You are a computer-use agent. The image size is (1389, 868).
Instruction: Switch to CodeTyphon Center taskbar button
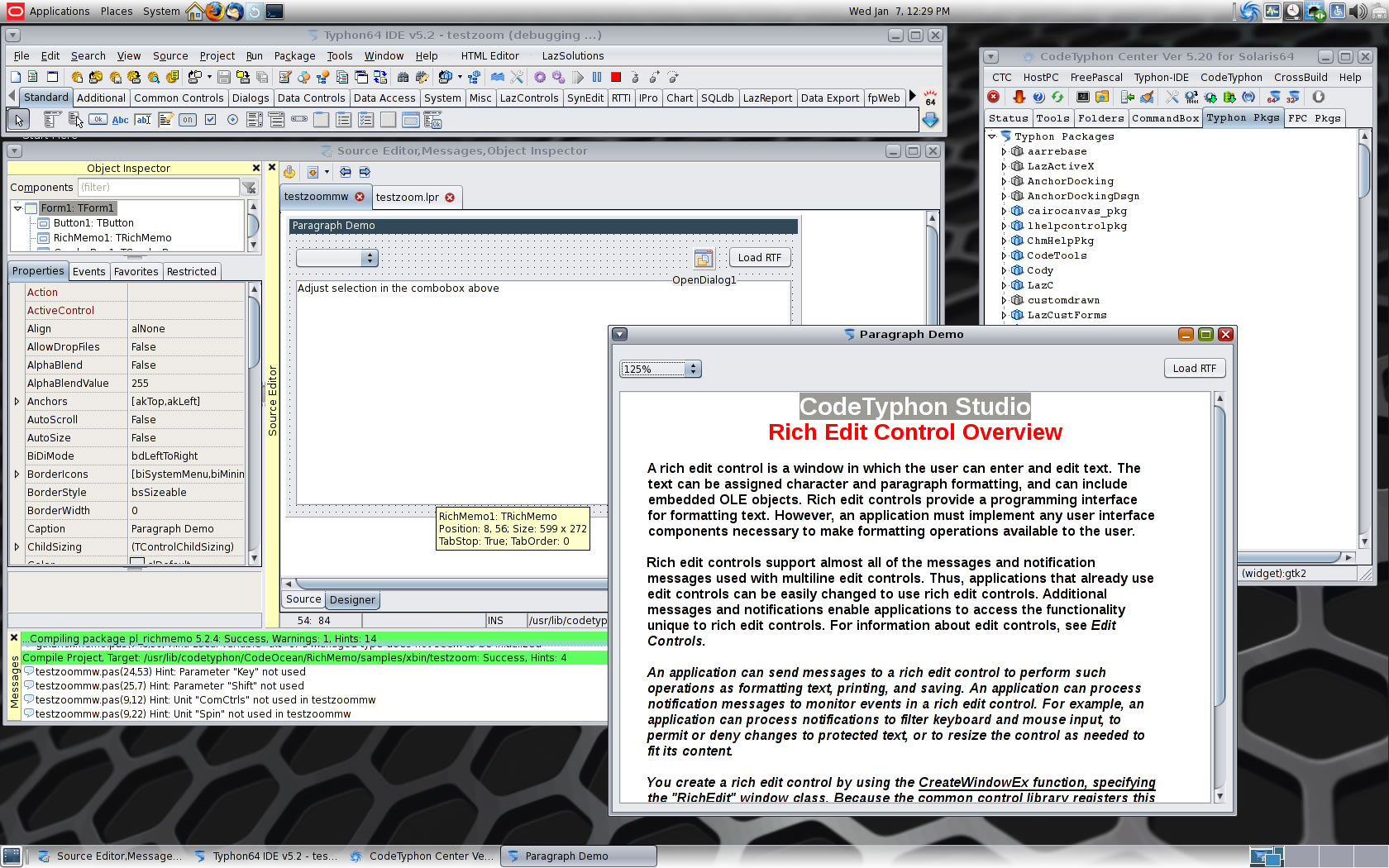(x=422, y=856)
